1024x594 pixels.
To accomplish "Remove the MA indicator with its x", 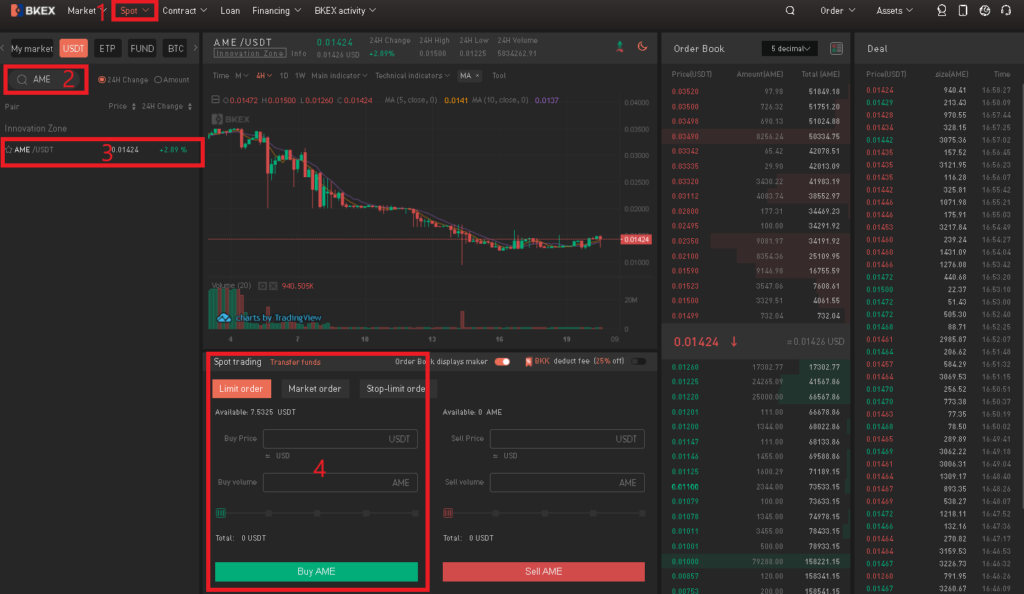I will tap(477, 76).
